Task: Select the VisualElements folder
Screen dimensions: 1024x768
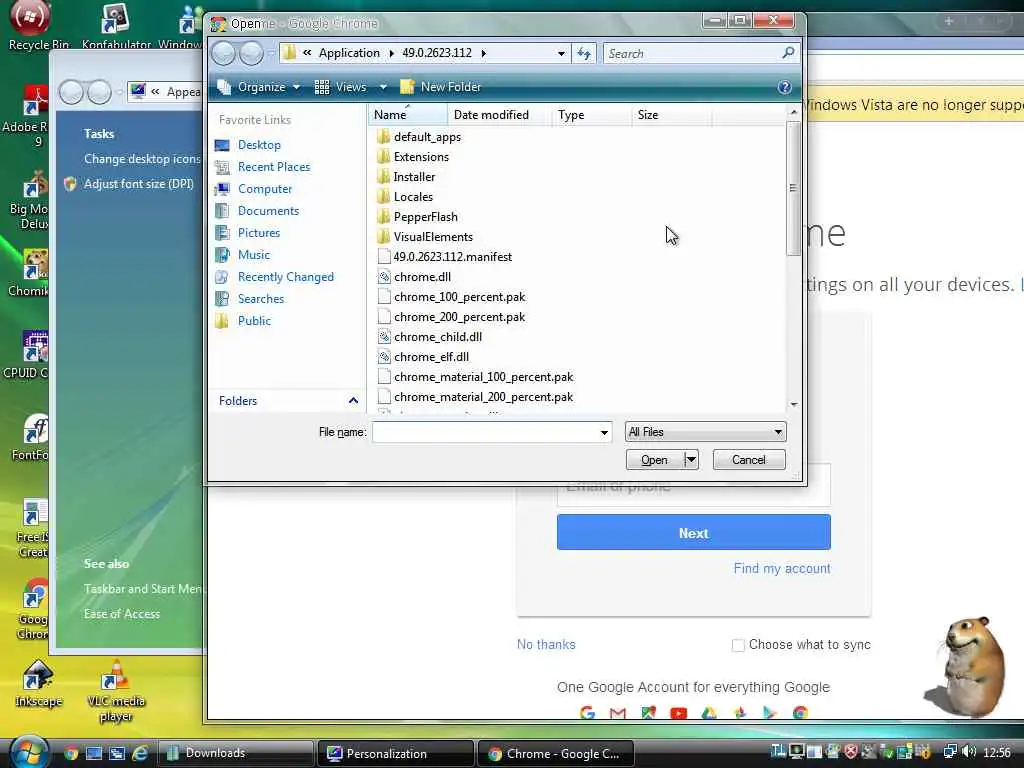Action: tap(433, 237)
